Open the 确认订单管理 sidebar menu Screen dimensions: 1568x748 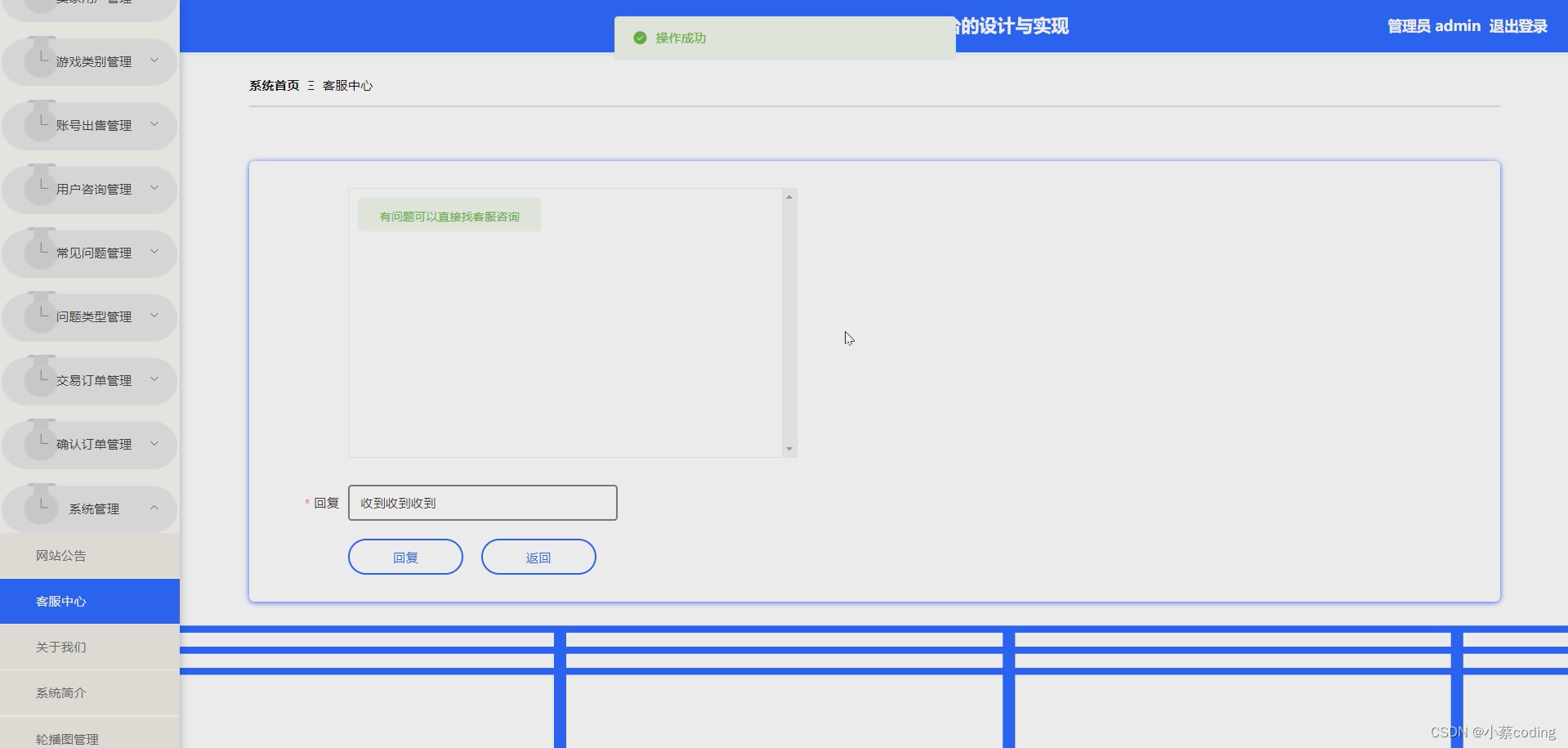[90, 444]
